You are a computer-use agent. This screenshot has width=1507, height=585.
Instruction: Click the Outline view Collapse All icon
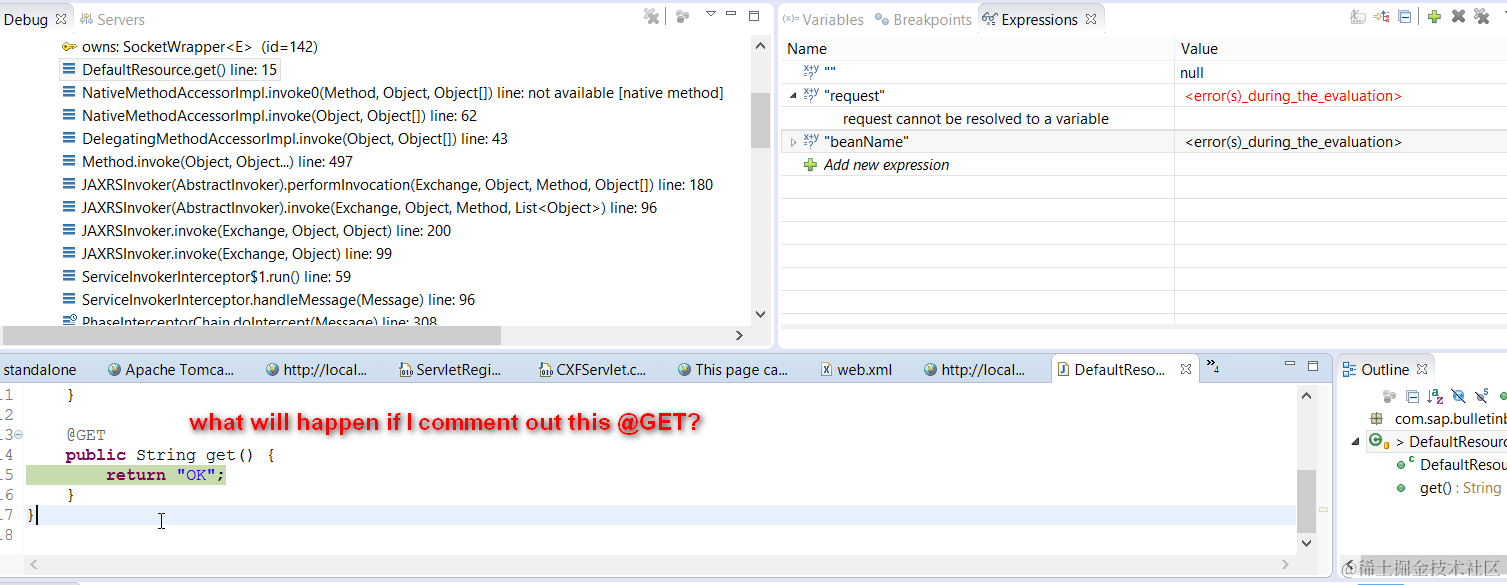(1412, 396)
